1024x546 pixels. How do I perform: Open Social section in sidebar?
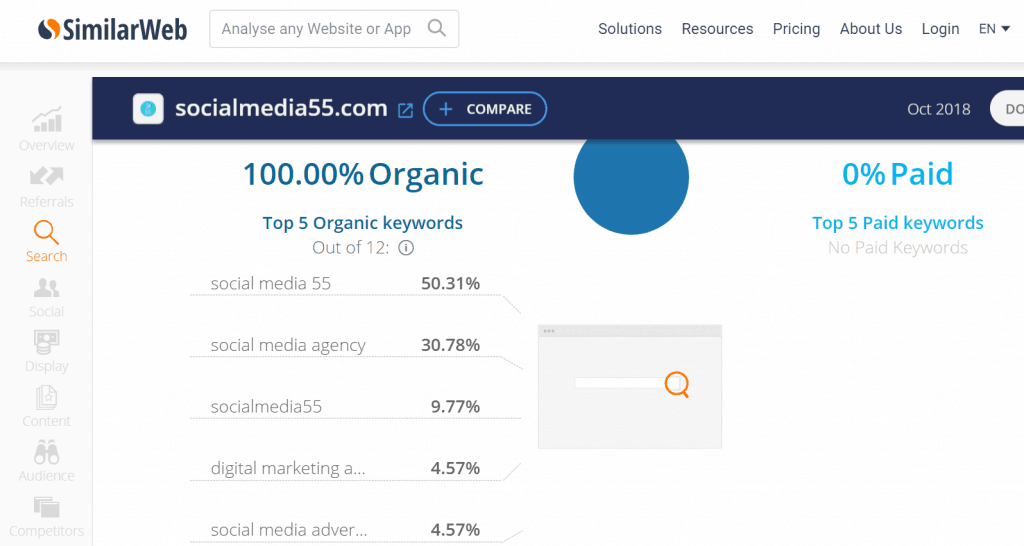pyautogui.click(x=46, y=298)
